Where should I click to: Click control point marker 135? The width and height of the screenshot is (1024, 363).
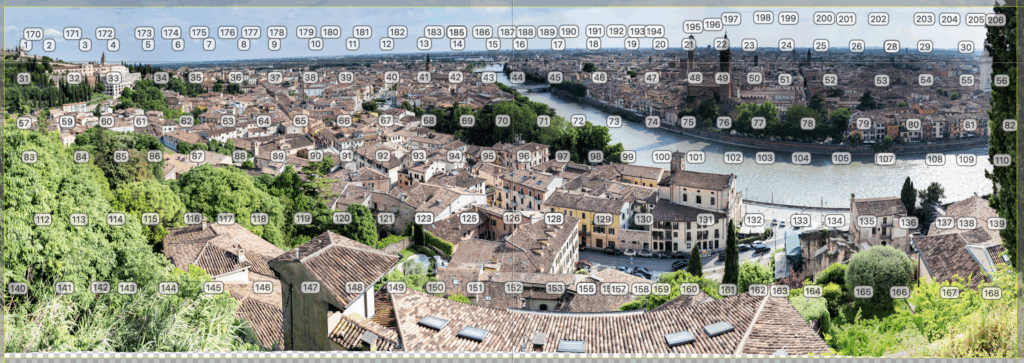tap(867, 221)
